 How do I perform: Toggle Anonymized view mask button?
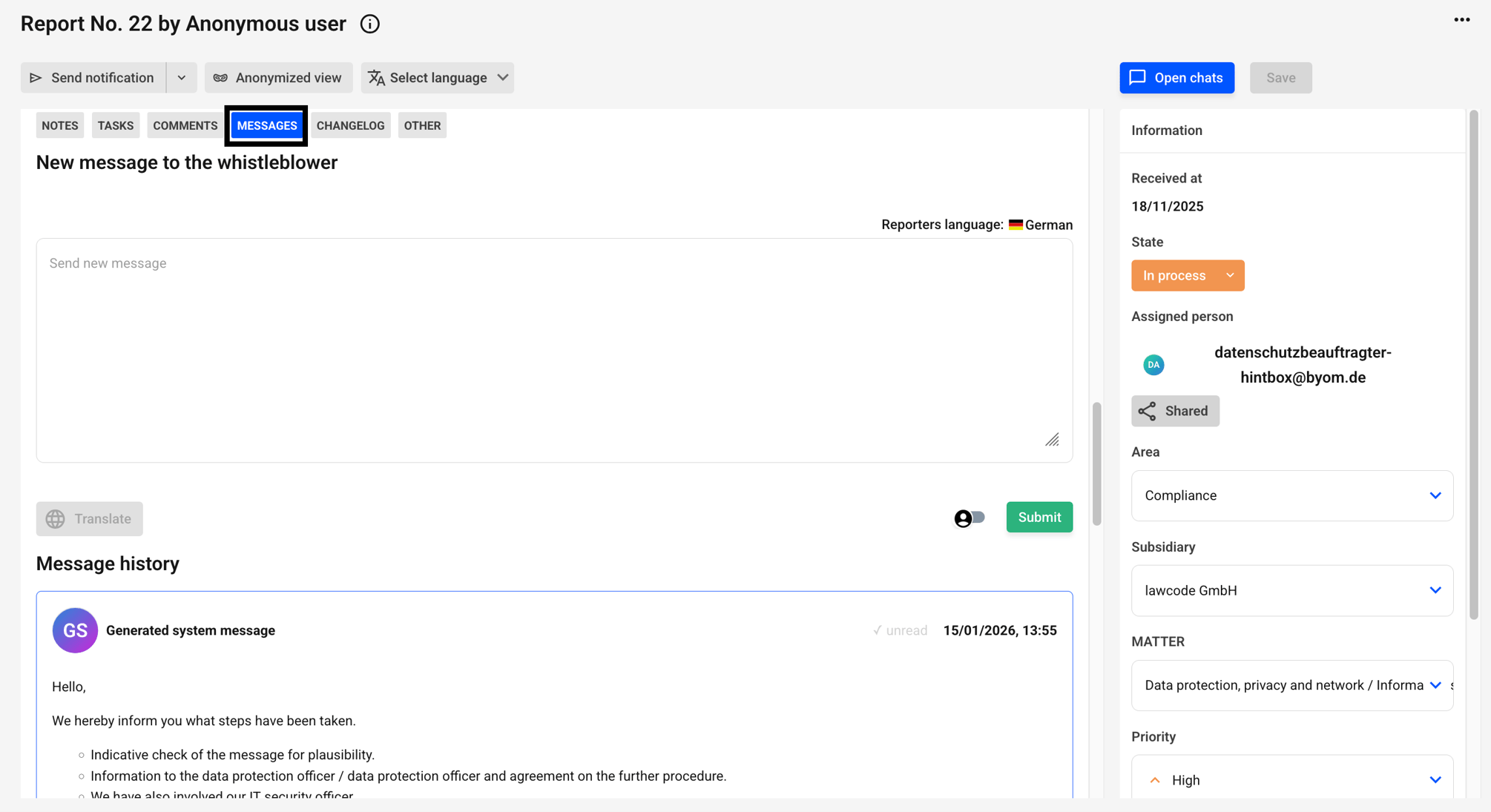[278, 78]
